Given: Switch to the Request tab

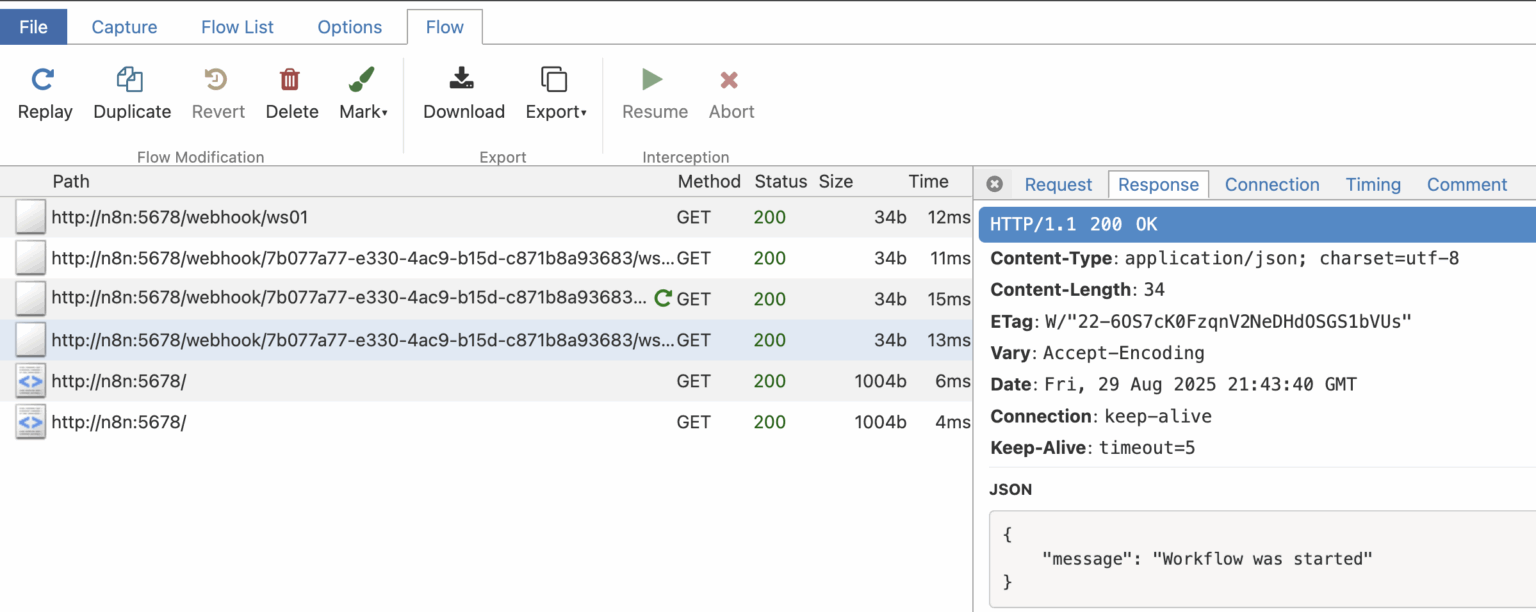Looking at the screenshot, I should (x=1058, y=184).
